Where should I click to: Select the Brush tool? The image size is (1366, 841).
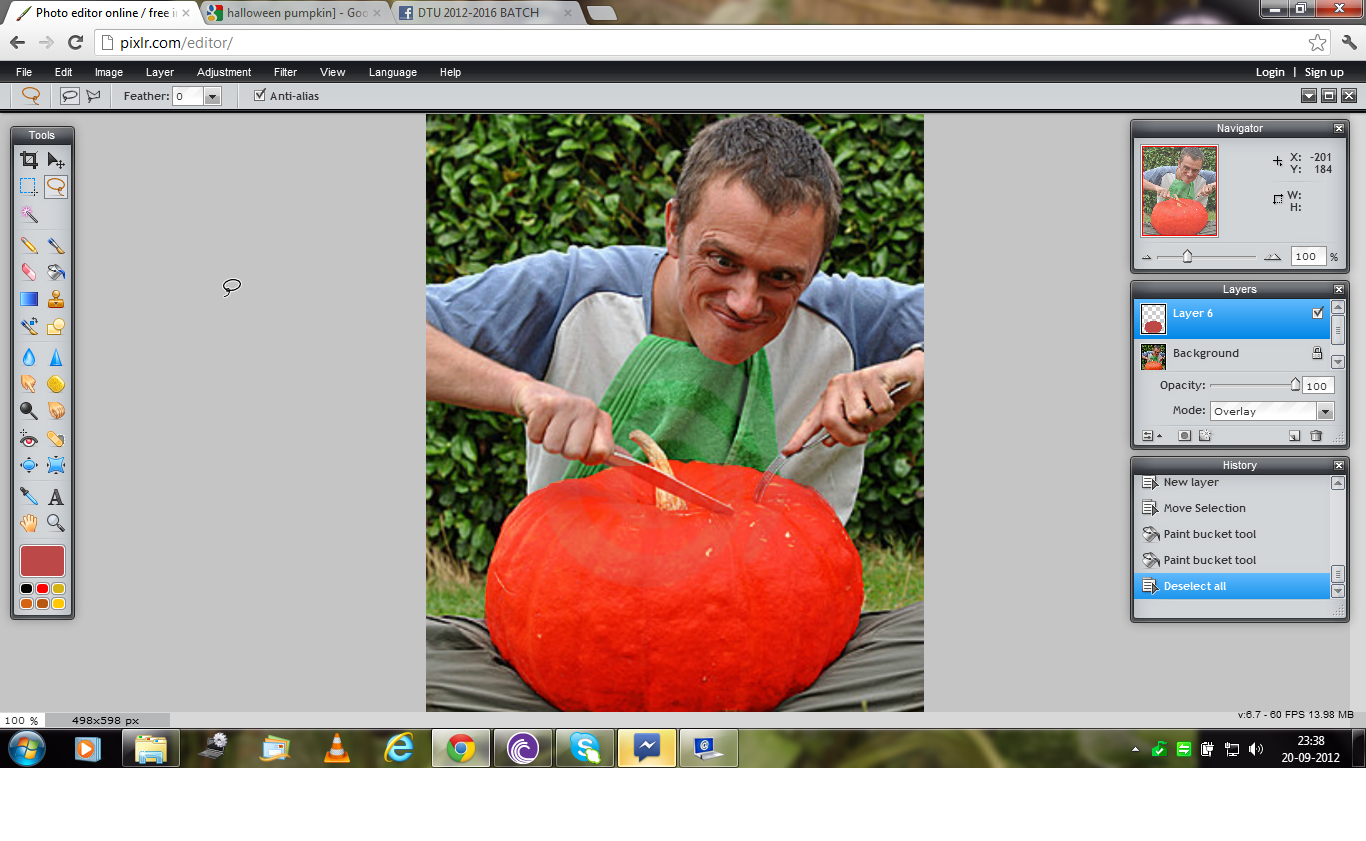[56, 245]
